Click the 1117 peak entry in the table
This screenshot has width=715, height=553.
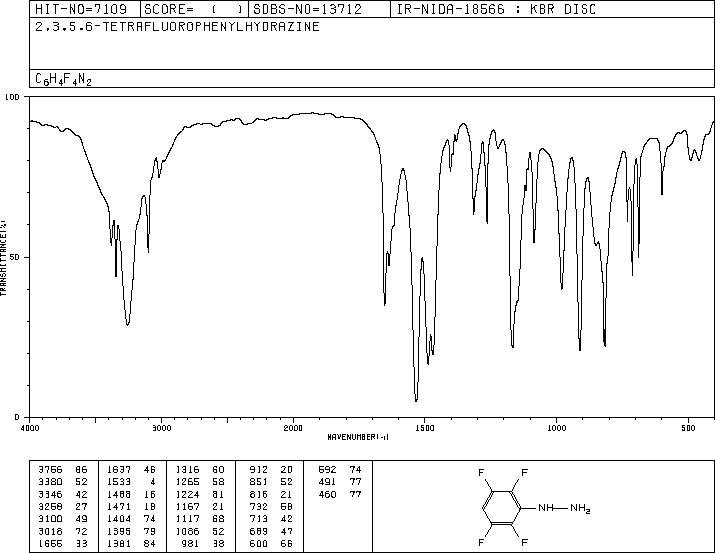(200, 519)
